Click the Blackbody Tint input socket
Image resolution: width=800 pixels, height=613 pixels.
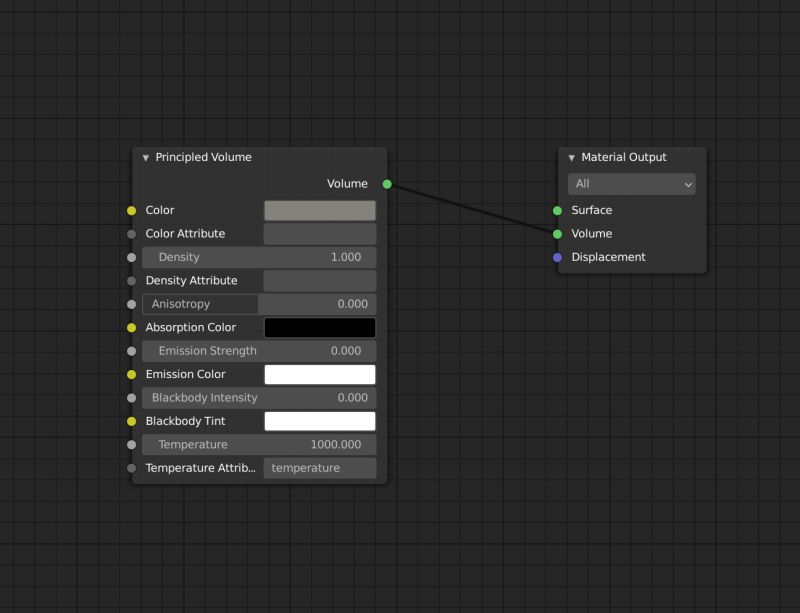[x=131, y=421]
